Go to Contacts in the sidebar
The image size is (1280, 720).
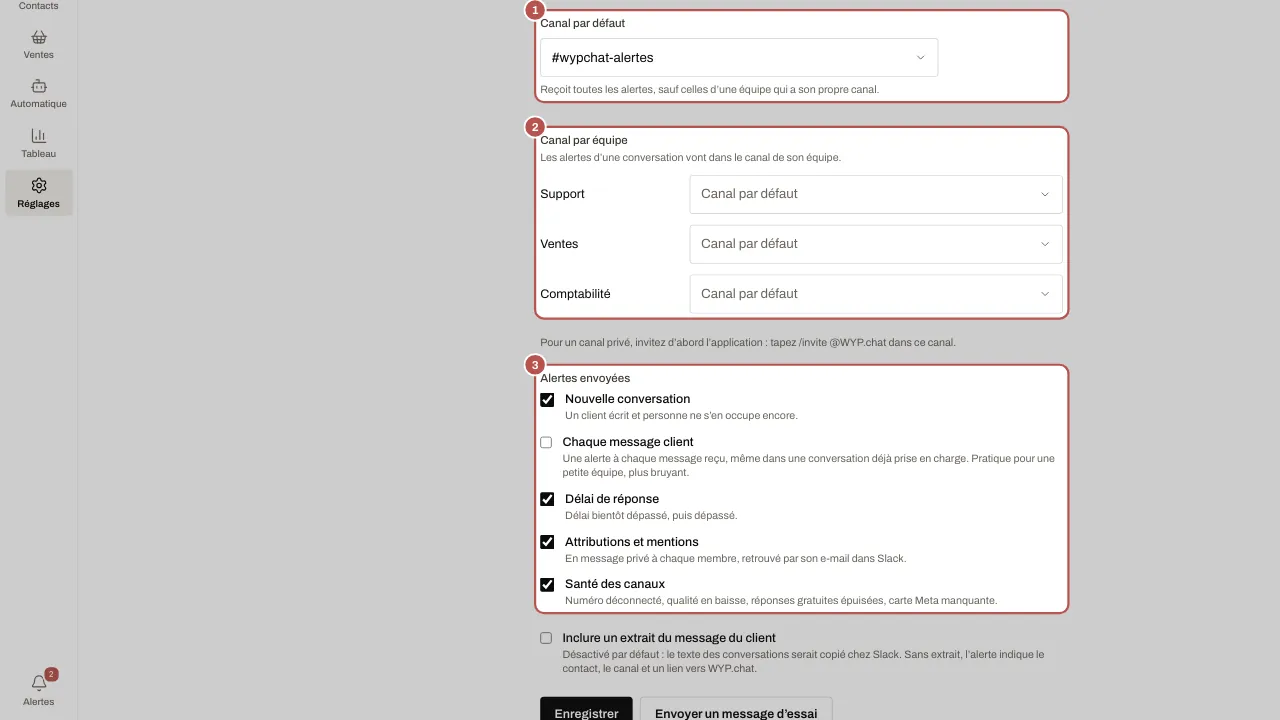pos(39,6)
